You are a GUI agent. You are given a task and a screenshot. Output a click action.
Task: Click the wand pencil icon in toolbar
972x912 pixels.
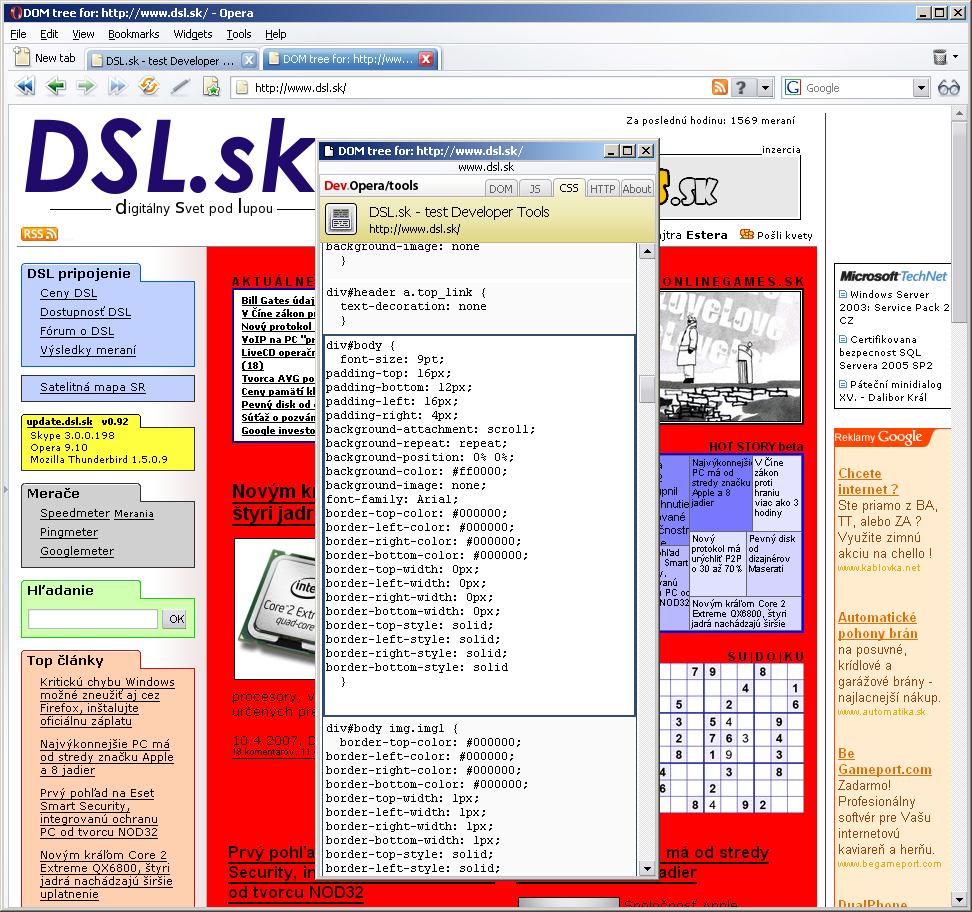(x=180, y=87)
